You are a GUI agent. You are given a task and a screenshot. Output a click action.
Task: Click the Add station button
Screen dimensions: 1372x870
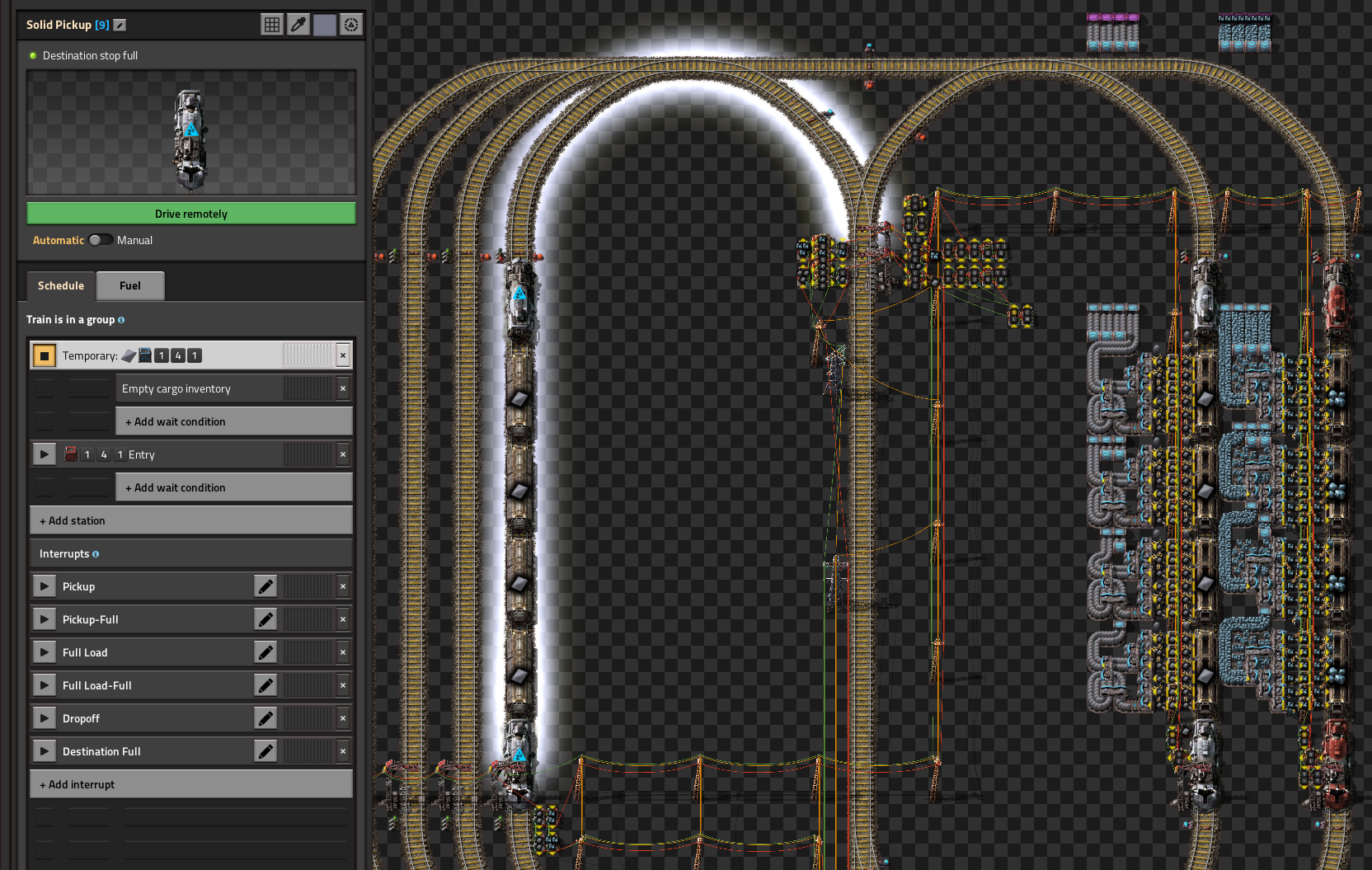click(x=191, y=520)
